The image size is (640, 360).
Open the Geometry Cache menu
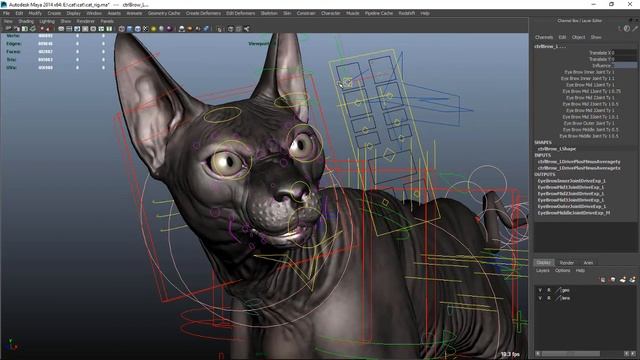164,13
